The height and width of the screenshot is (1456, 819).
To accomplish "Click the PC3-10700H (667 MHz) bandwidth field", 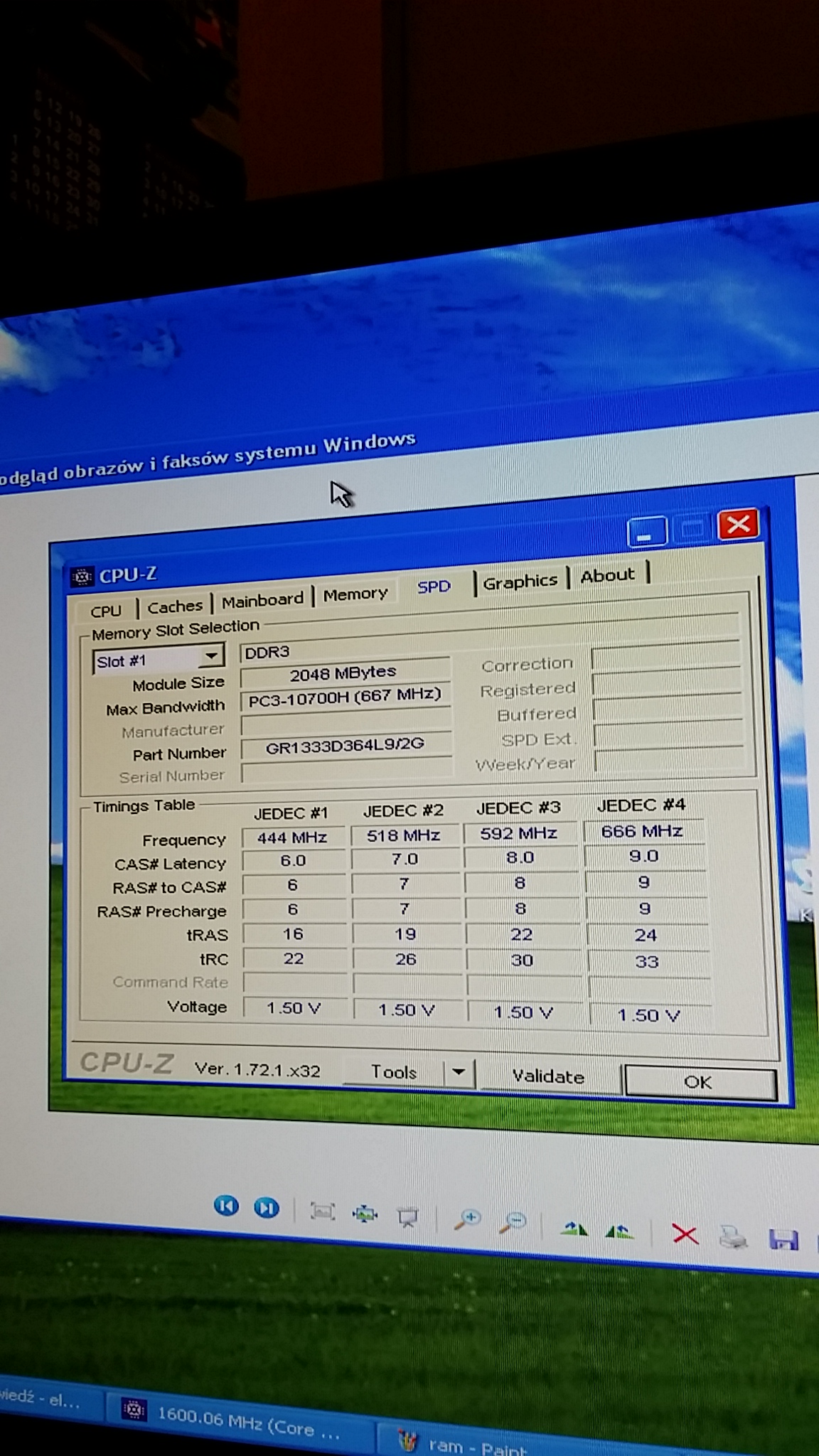I will [x=346, y=697].
